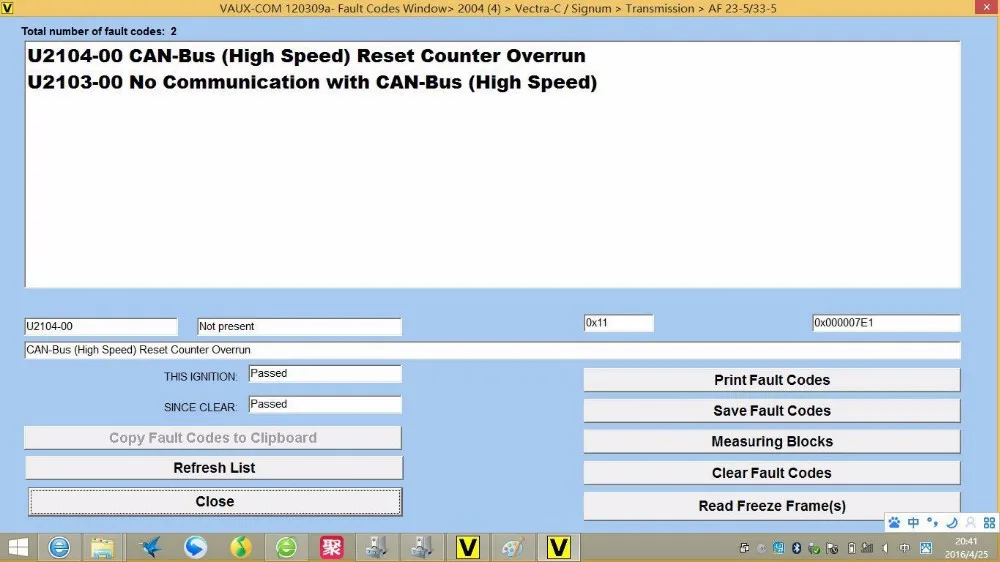Click the Save Fault Codes button
1000x562 pixels.
coord(772,411)
